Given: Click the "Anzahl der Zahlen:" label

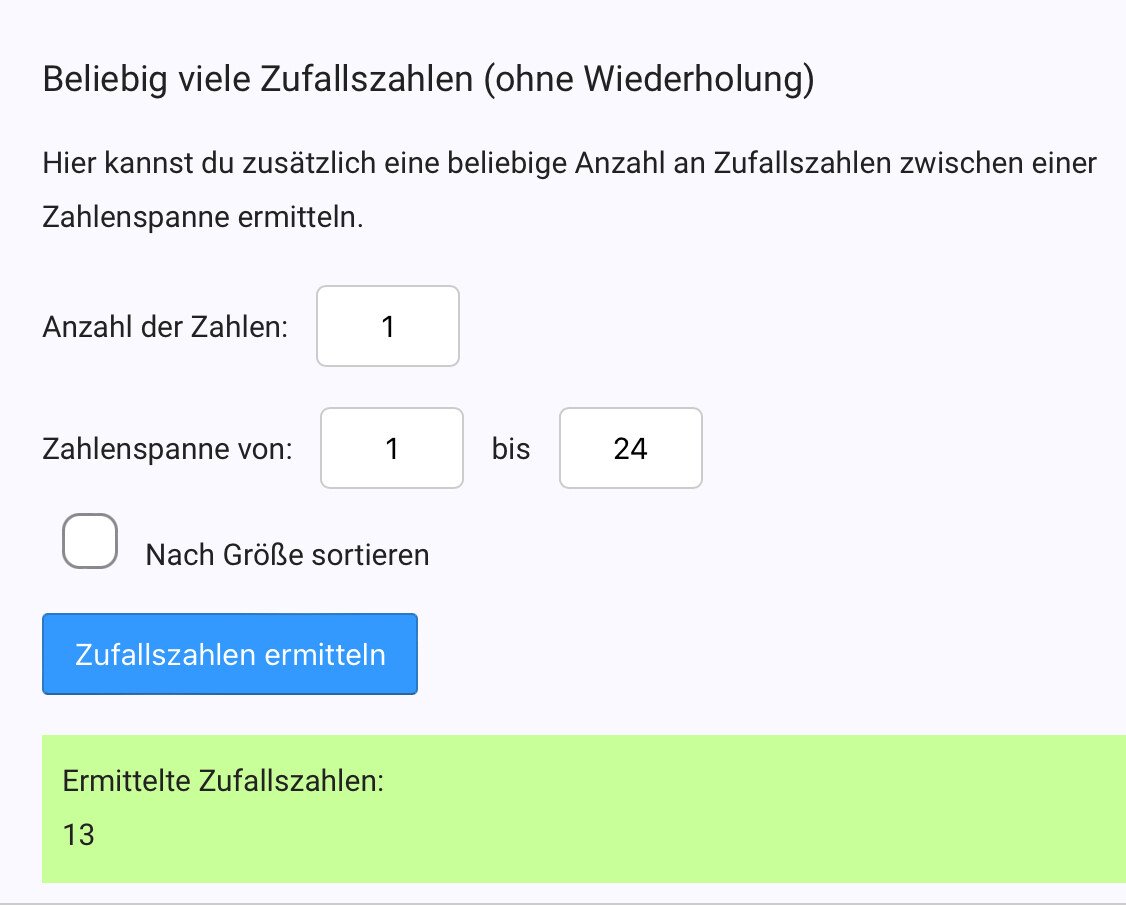Looking at the screenshot, I should click(165, 327).
